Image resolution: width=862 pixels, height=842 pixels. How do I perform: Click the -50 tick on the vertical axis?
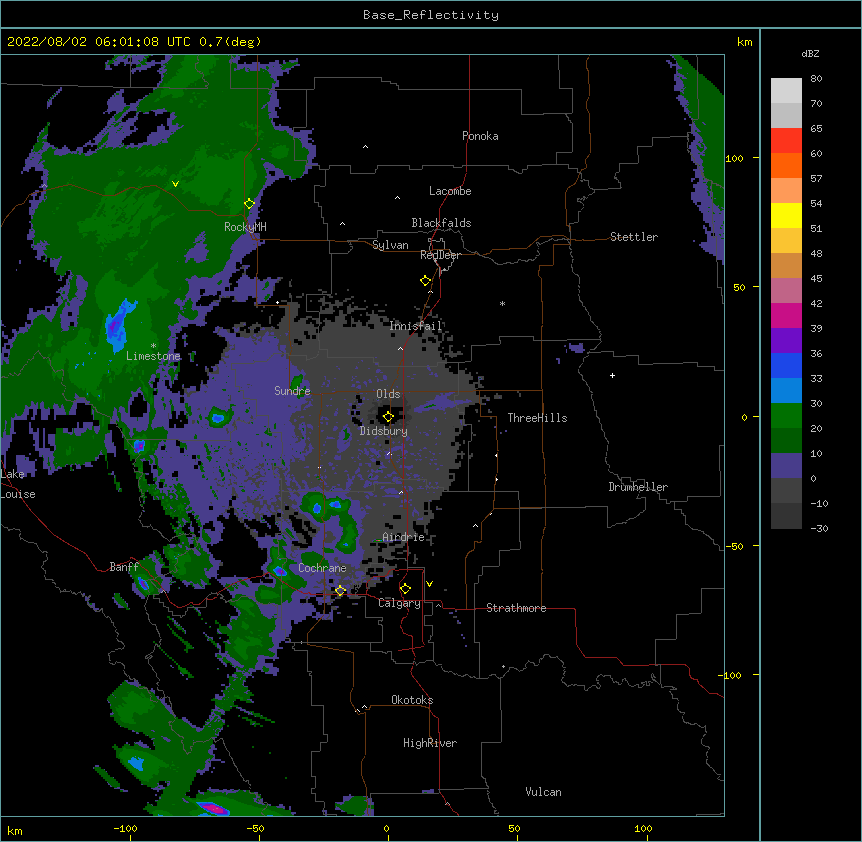[734, 546]
